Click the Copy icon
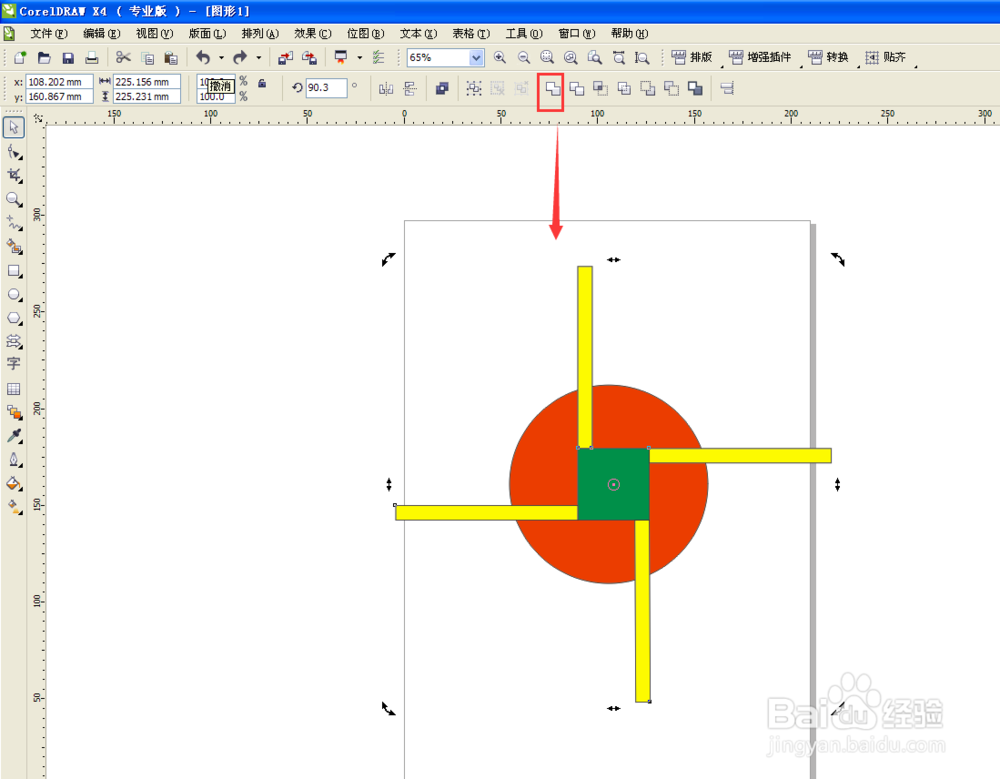This screenshot has height=779, width=1000. [x=147, y=58]
